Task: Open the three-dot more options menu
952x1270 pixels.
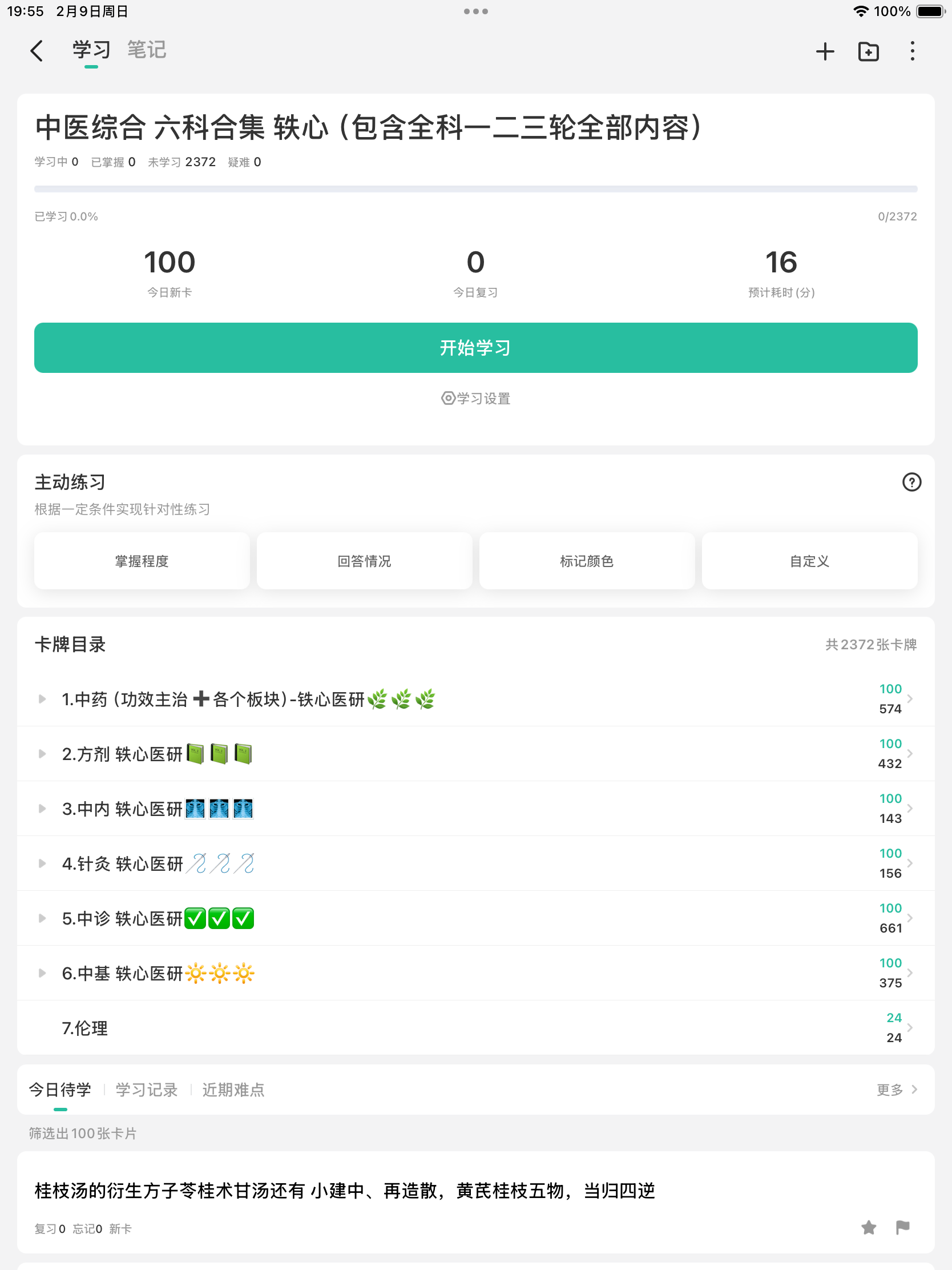Action: coord(912,50)
